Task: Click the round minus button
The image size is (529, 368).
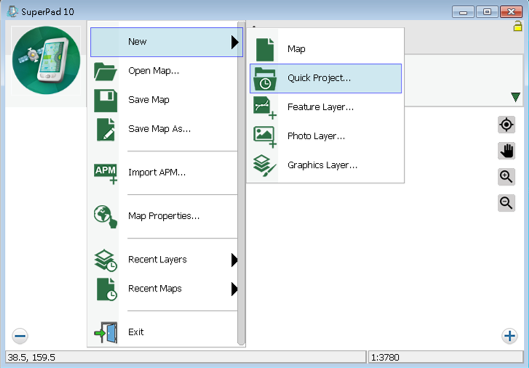Action: tap(20, 336)
